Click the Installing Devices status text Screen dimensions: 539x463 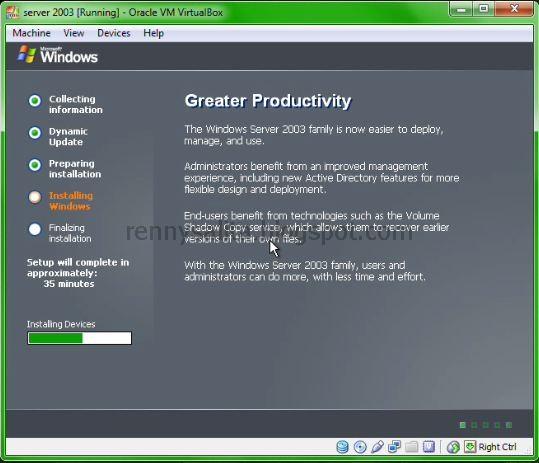61,324
